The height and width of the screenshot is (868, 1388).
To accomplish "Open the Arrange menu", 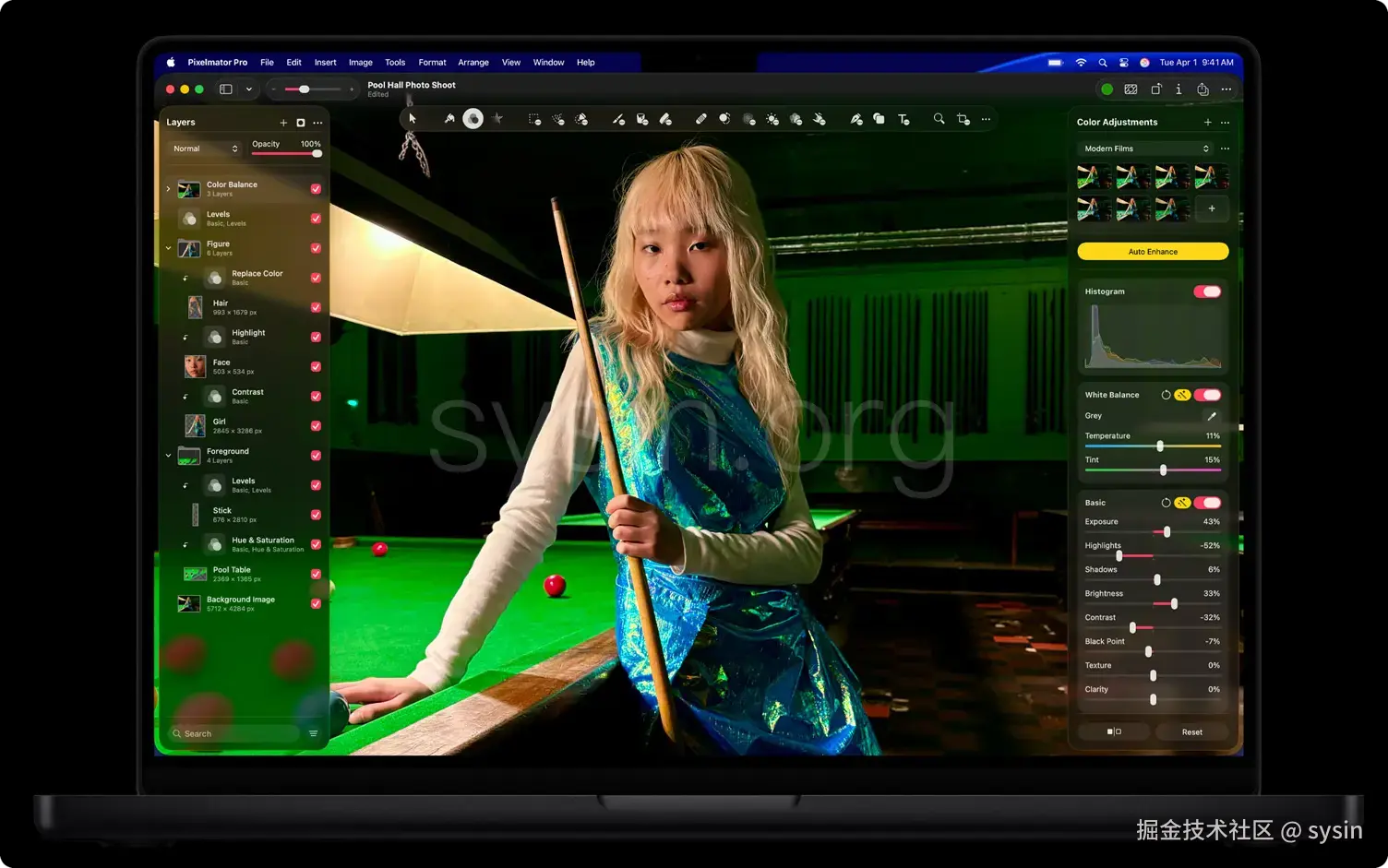I will pos(473,62).
